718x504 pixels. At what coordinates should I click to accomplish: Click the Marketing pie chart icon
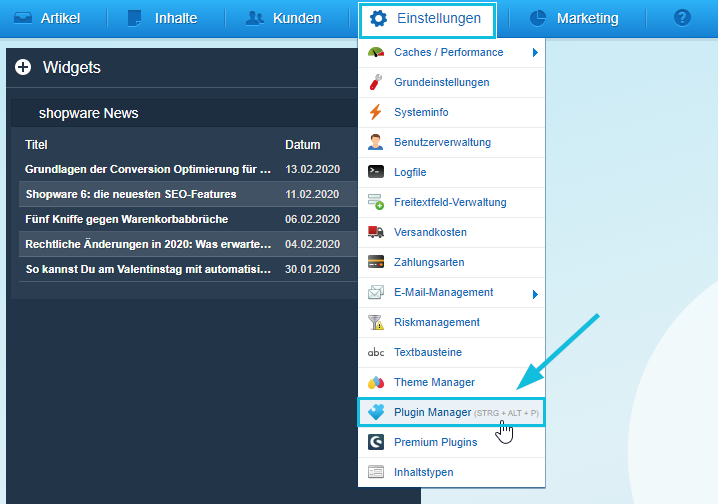coord(538,18)
